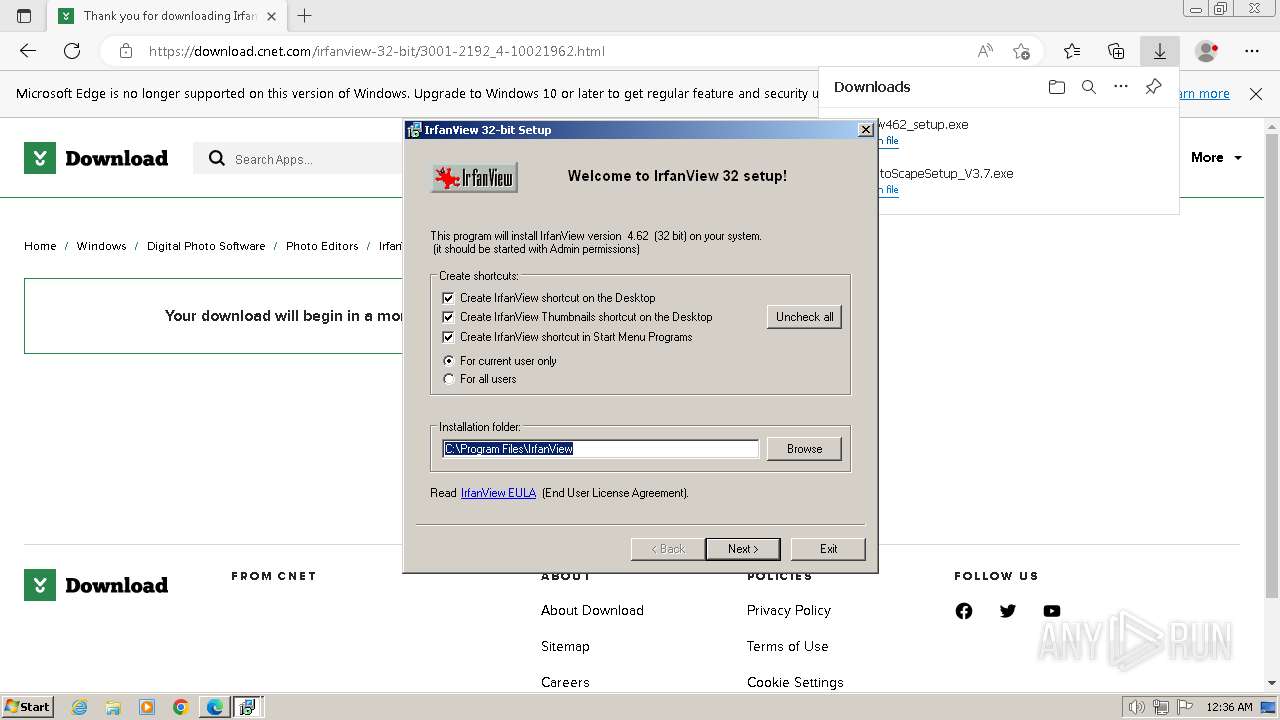The width and height of the screenshot is (1280, 720).
Task: Open the Downloads toolbar button
Action: [1160, 51]
